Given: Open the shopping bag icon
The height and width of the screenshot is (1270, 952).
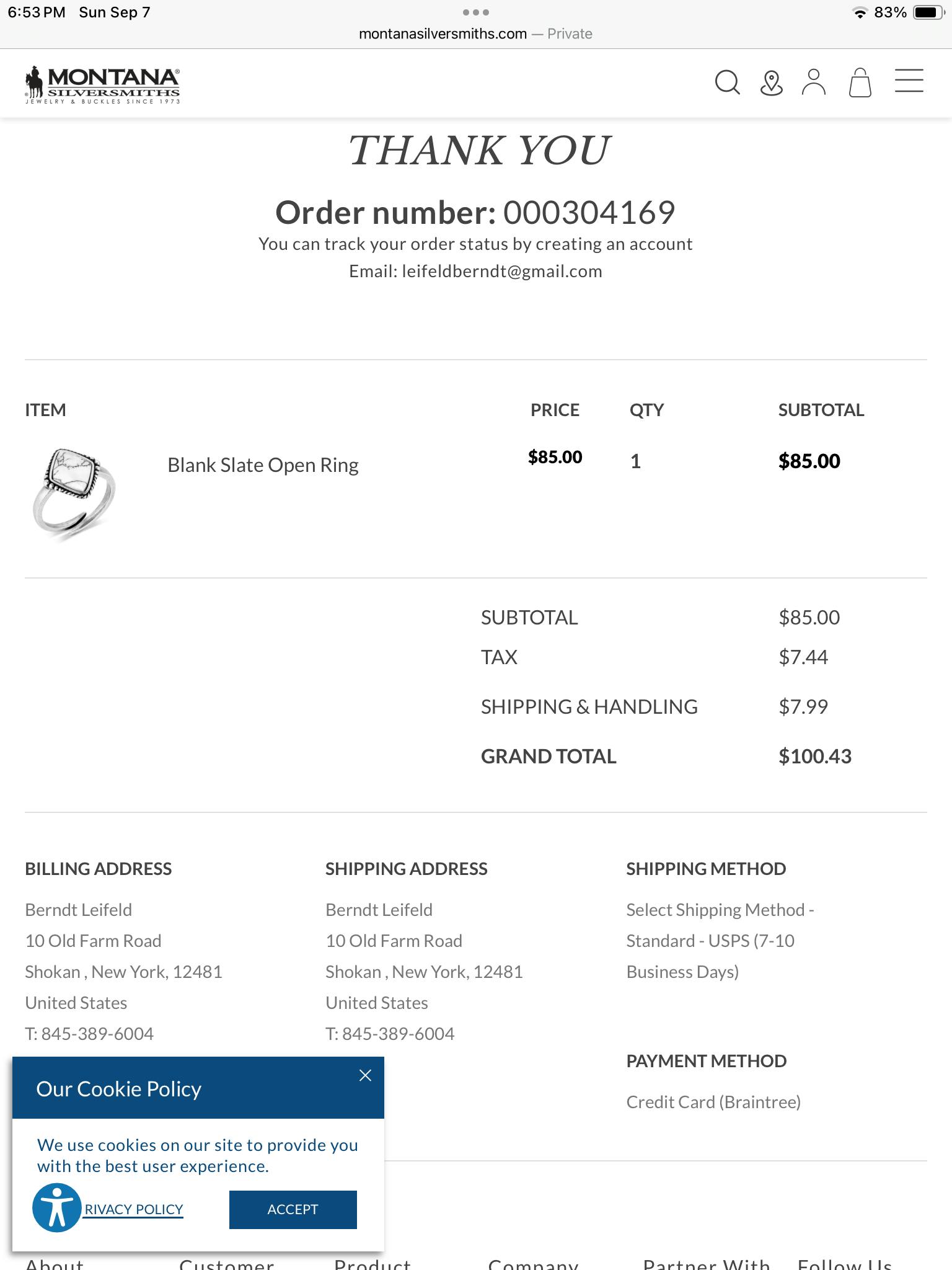Looking at the screenshot, I should pyautogui.click(x=860, y=82).
